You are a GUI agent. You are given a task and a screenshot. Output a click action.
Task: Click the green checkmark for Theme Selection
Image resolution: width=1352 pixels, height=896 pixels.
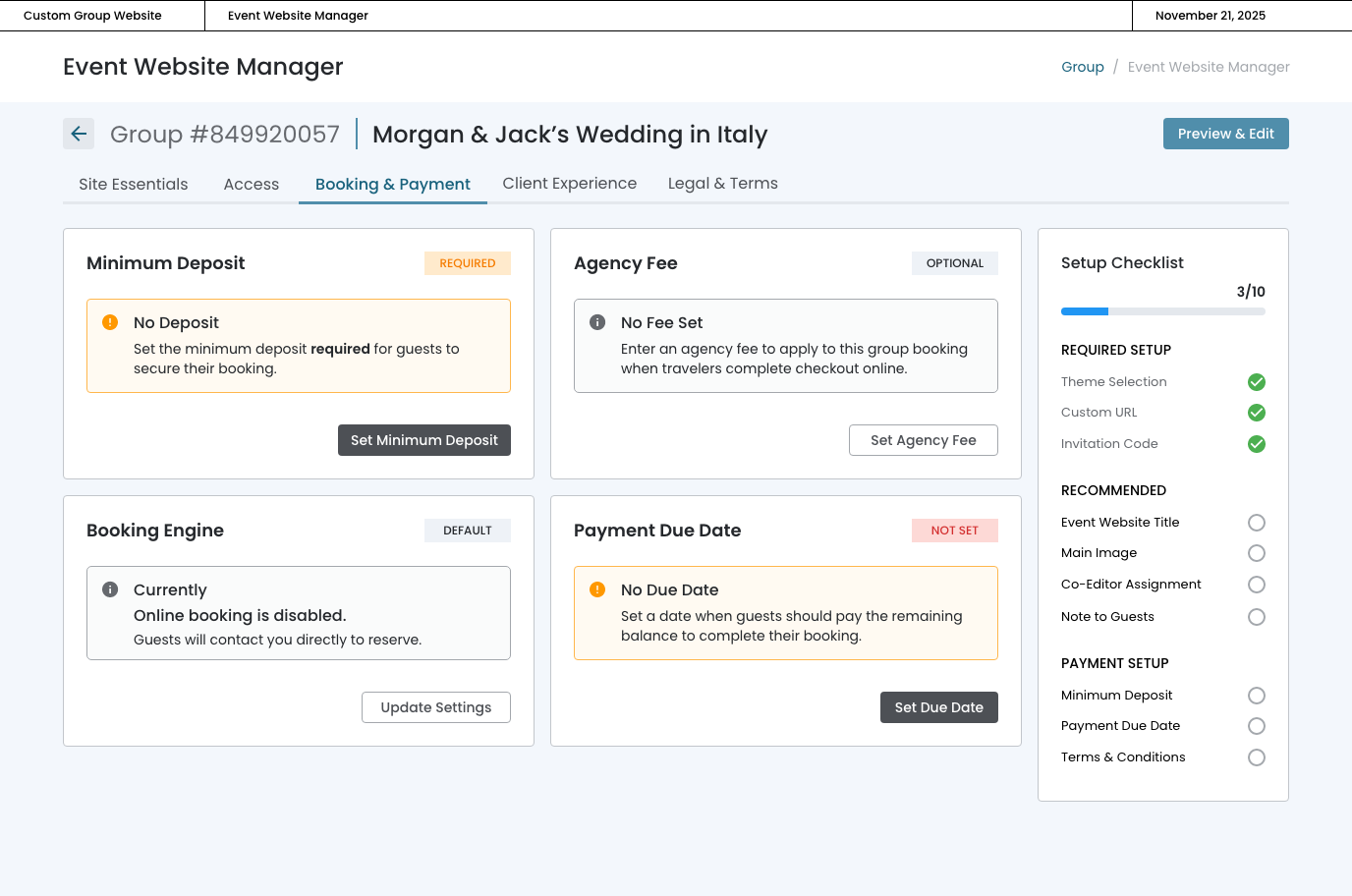(1256, 382)
